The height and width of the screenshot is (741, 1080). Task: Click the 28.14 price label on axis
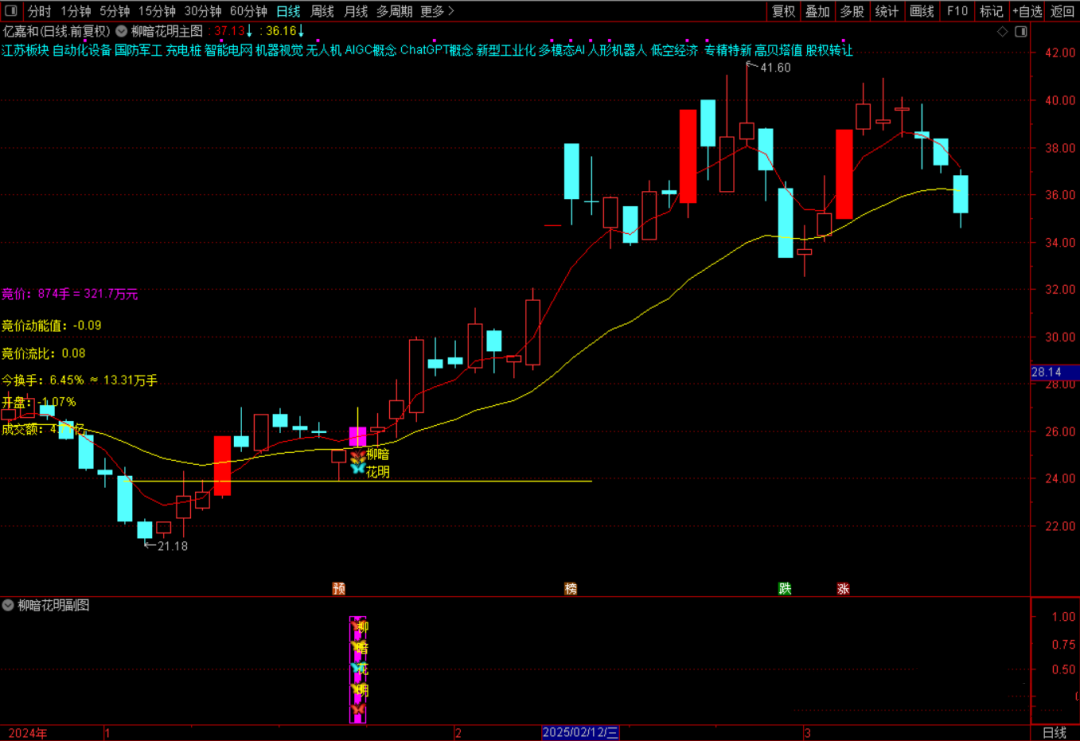[x=1054, y=373]
